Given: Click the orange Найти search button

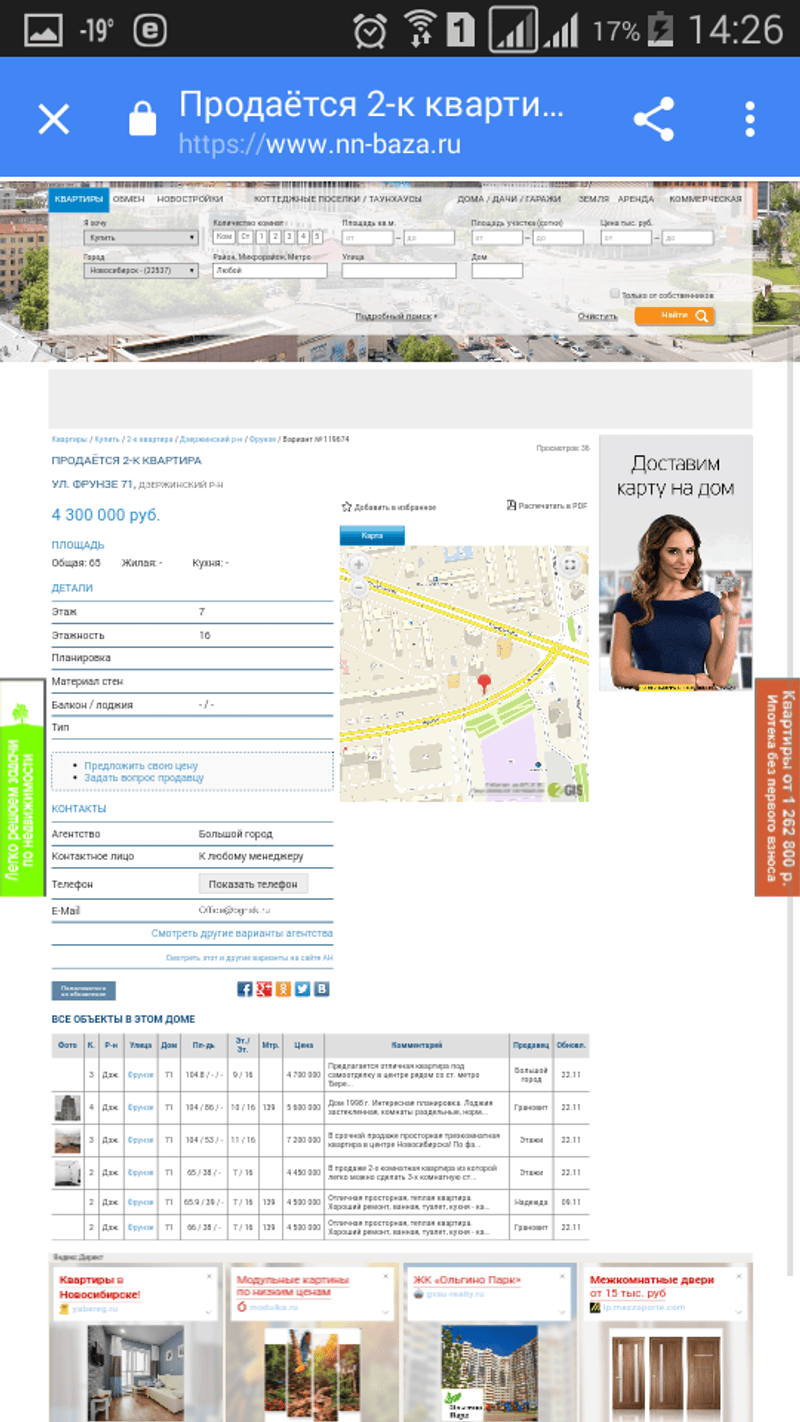Looking at the screenshot, I should click(x=675, y=316).
